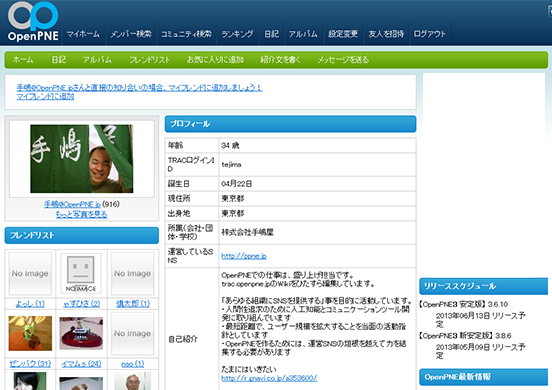Select 友人を招待 in top navigation

386,34
